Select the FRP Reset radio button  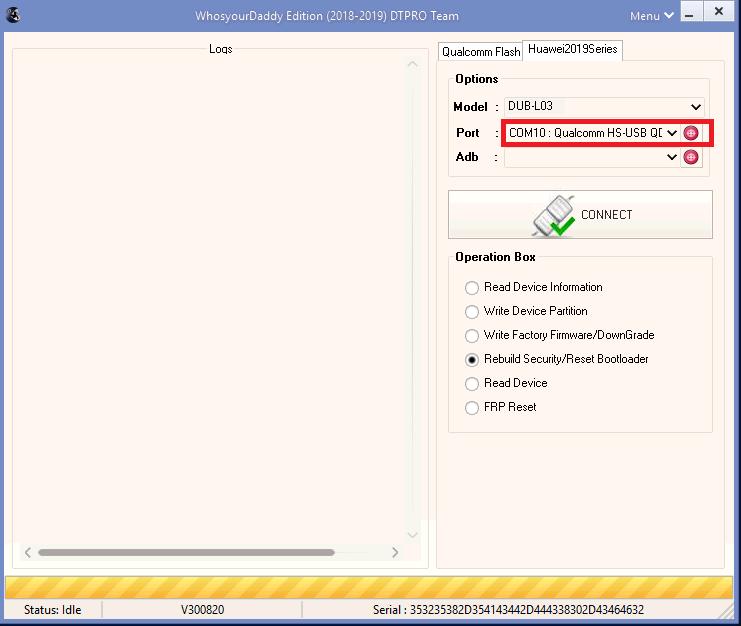pyautogui.click(x=472, y=408)
